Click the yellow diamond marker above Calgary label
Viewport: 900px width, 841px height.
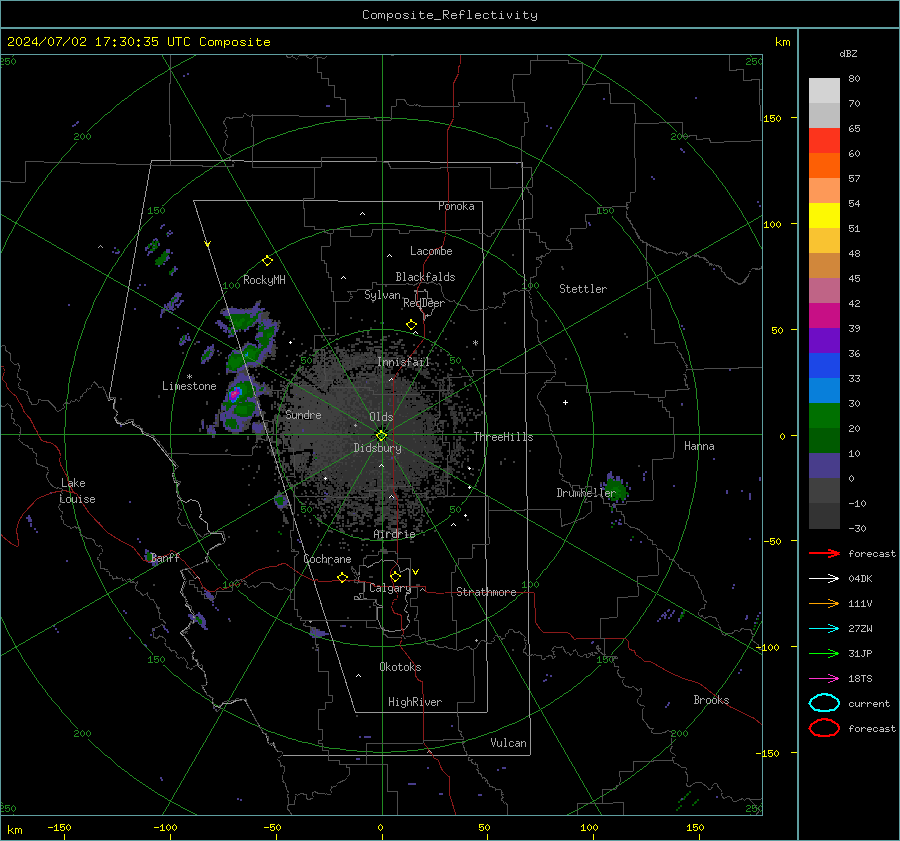click(x=395, y=576)
